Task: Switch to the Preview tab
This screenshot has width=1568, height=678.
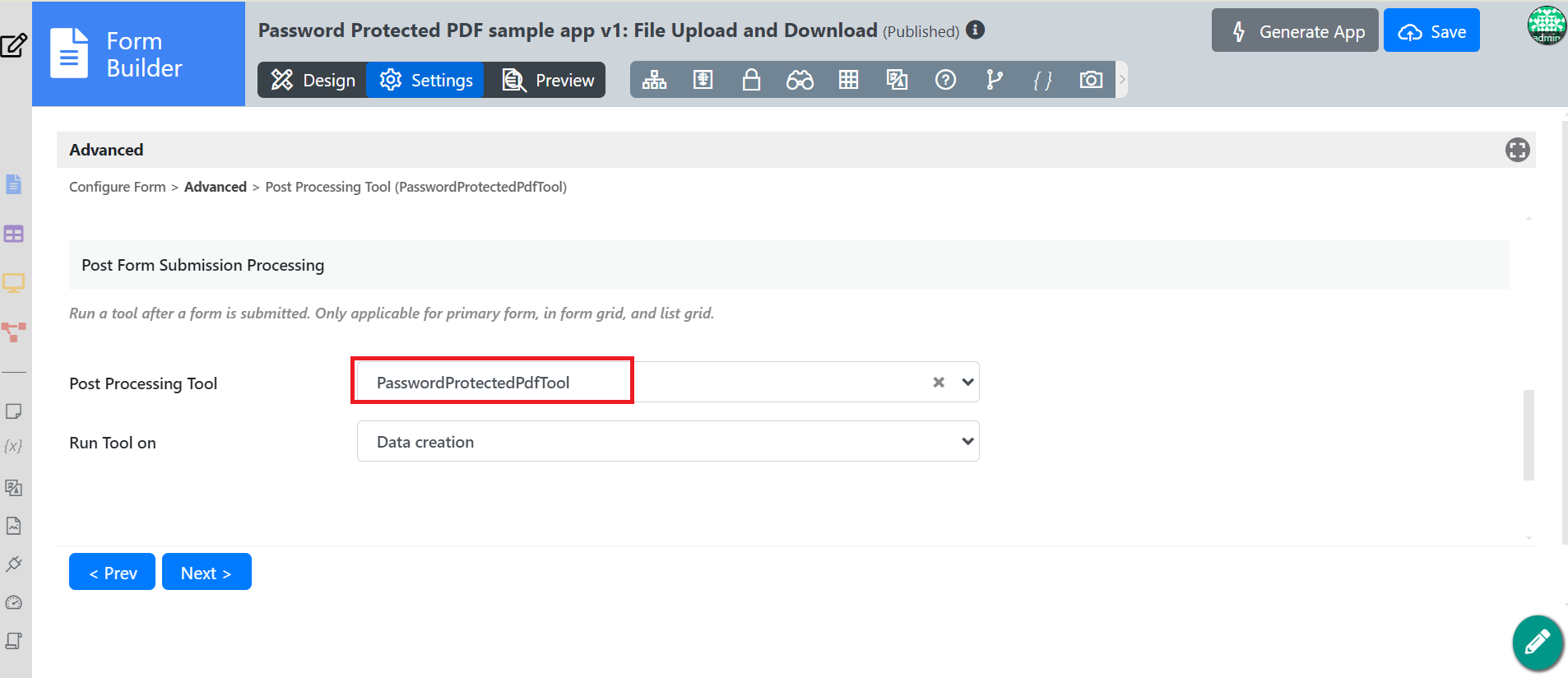Action: (x=548, y=80)
